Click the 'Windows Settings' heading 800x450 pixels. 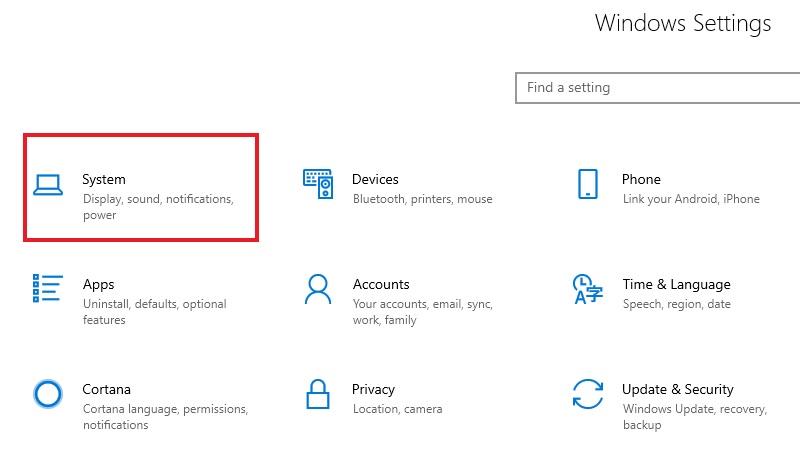click(683, 23)
